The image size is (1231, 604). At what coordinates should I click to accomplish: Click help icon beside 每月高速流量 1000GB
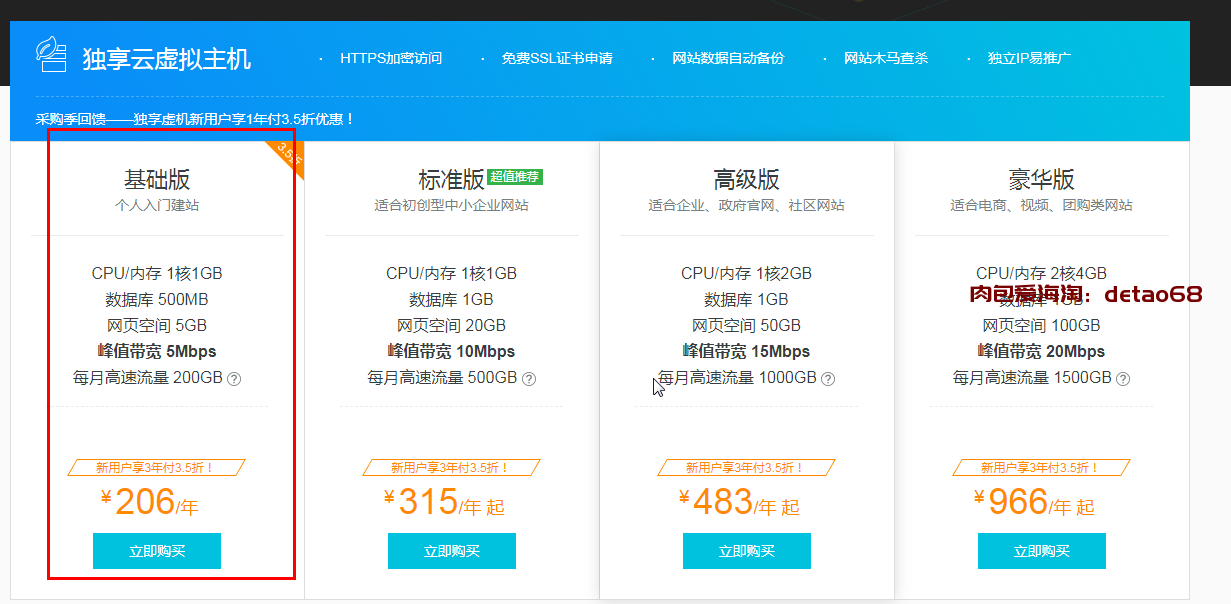pyautogui.click(x=828, y=379)
